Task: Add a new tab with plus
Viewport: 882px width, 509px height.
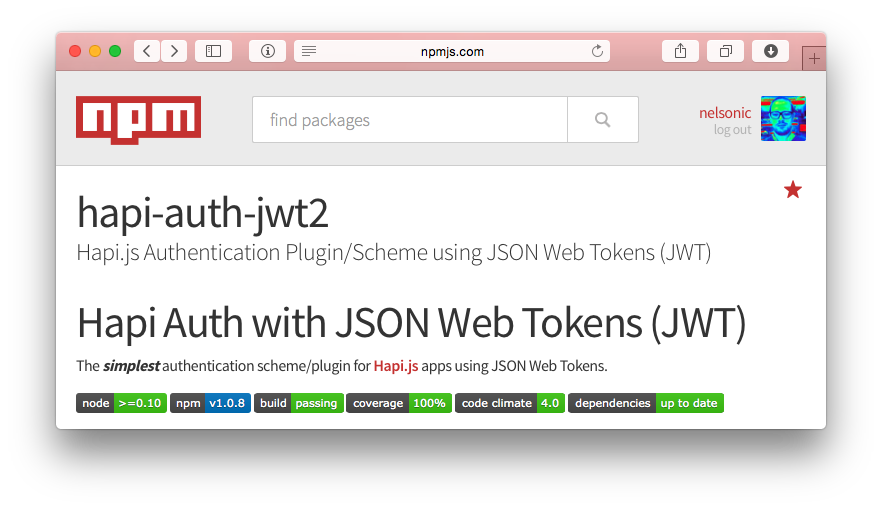Action: (x=814, y=58)
